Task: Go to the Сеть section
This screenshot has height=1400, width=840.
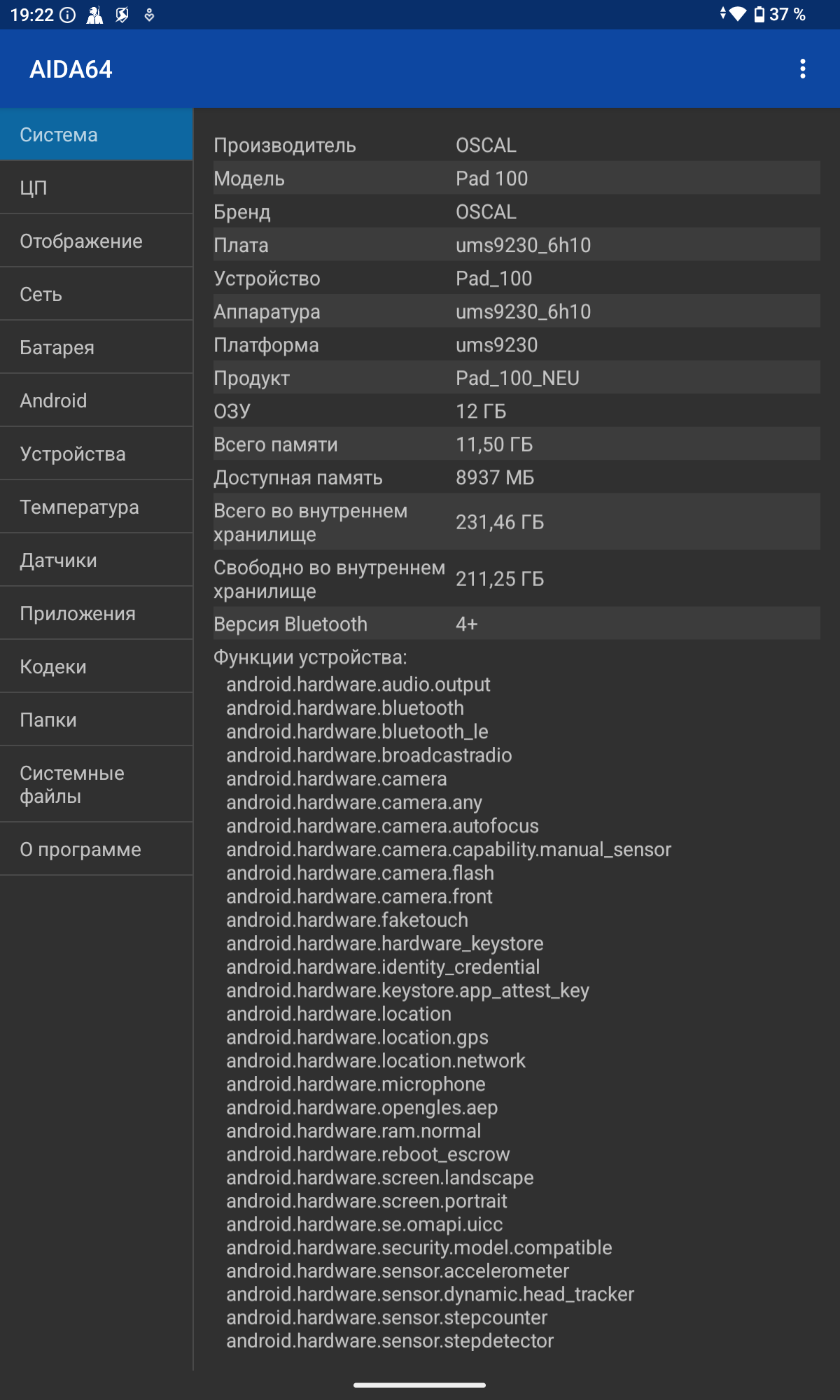Action: pos(97,294)
